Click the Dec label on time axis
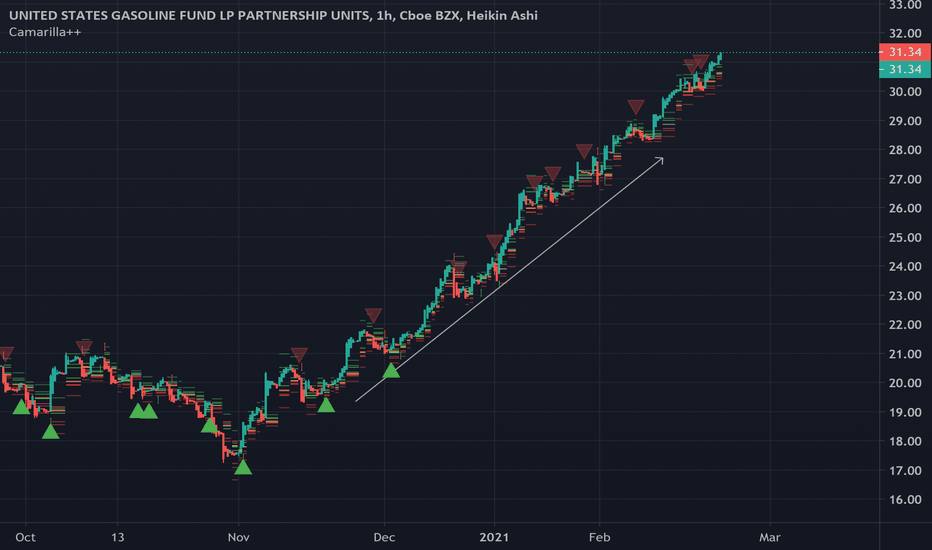The image size is (932, 550). tap(384, 537)
